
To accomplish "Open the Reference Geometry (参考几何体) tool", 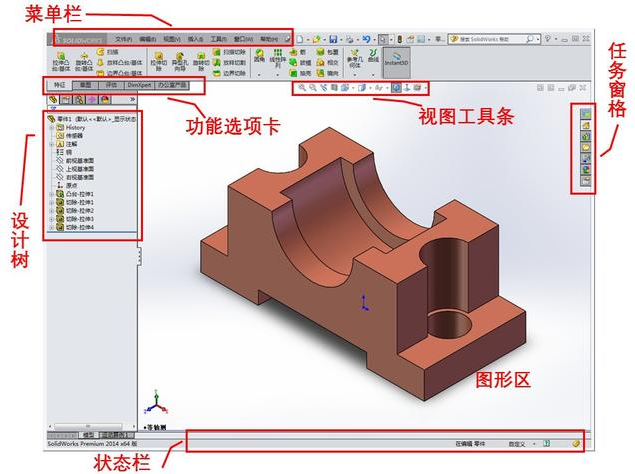I will (355, 58).
